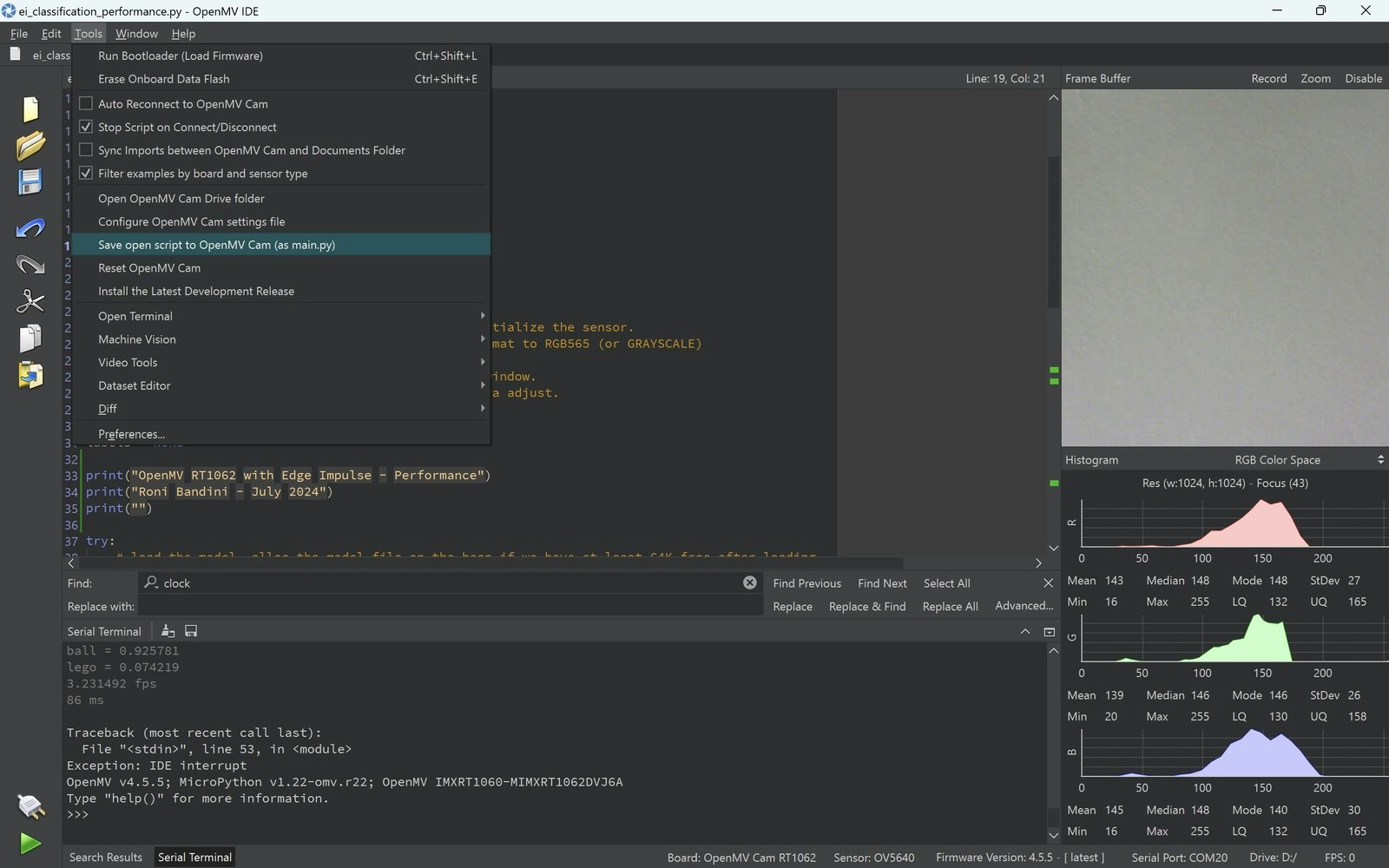1389x868 pixels.
Task: Click the Find Next button
Action: (882, 583)
